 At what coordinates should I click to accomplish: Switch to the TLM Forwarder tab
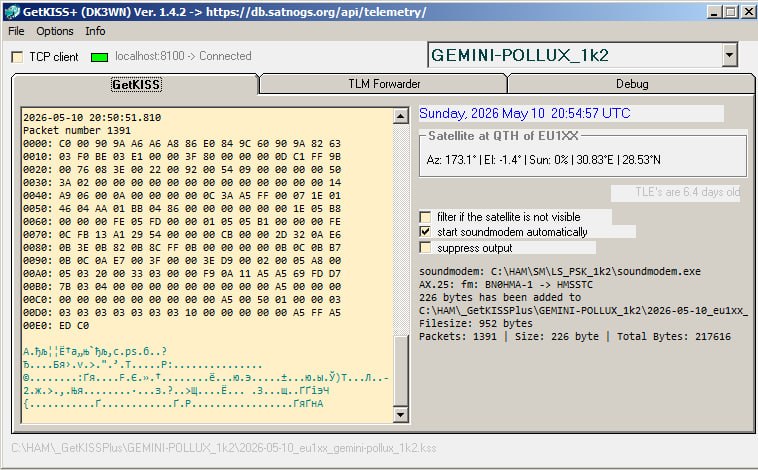point(384,84)
